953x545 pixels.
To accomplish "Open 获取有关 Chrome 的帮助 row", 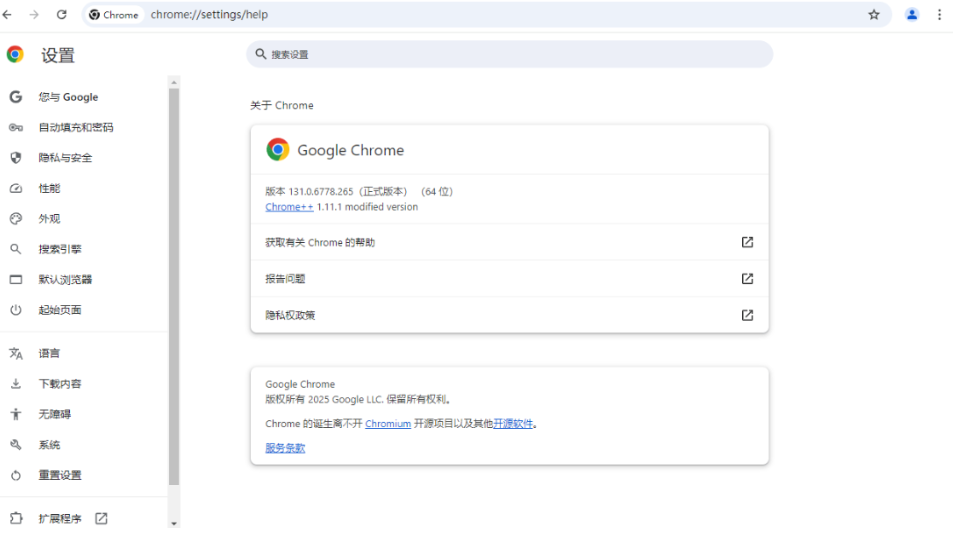I will coord(509,242).
